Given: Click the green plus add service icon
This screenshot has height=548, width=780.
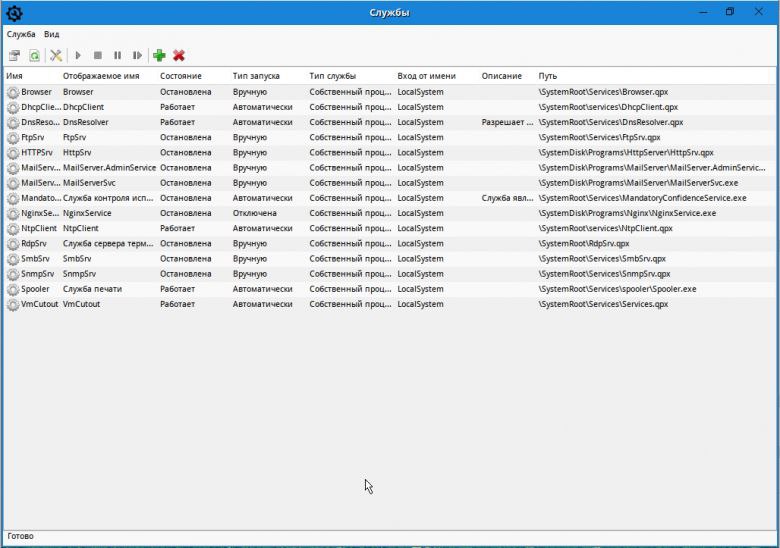Looking at the screenshot, I should pos(159,55).
